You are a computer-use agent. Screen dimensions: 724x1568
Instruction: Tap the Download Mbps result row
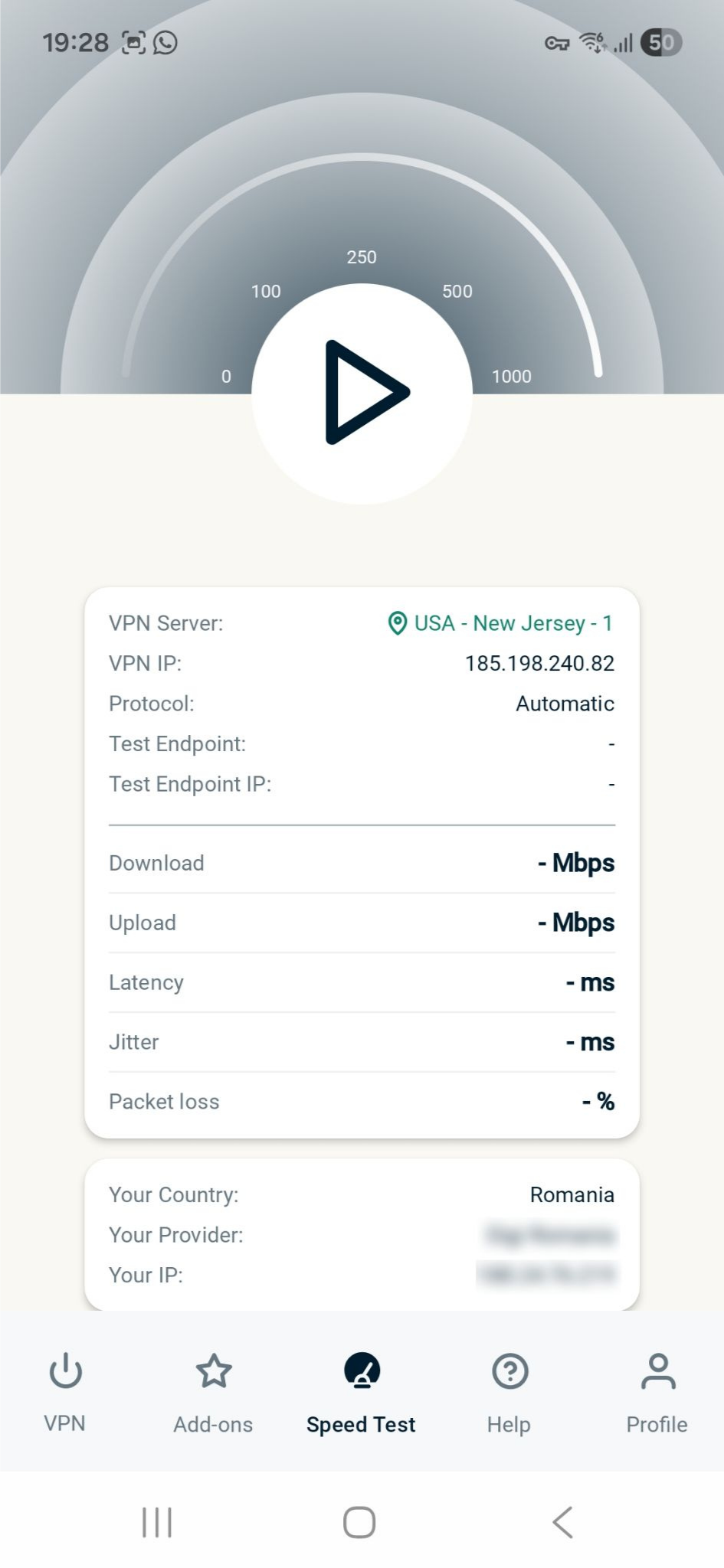[362, 863]
